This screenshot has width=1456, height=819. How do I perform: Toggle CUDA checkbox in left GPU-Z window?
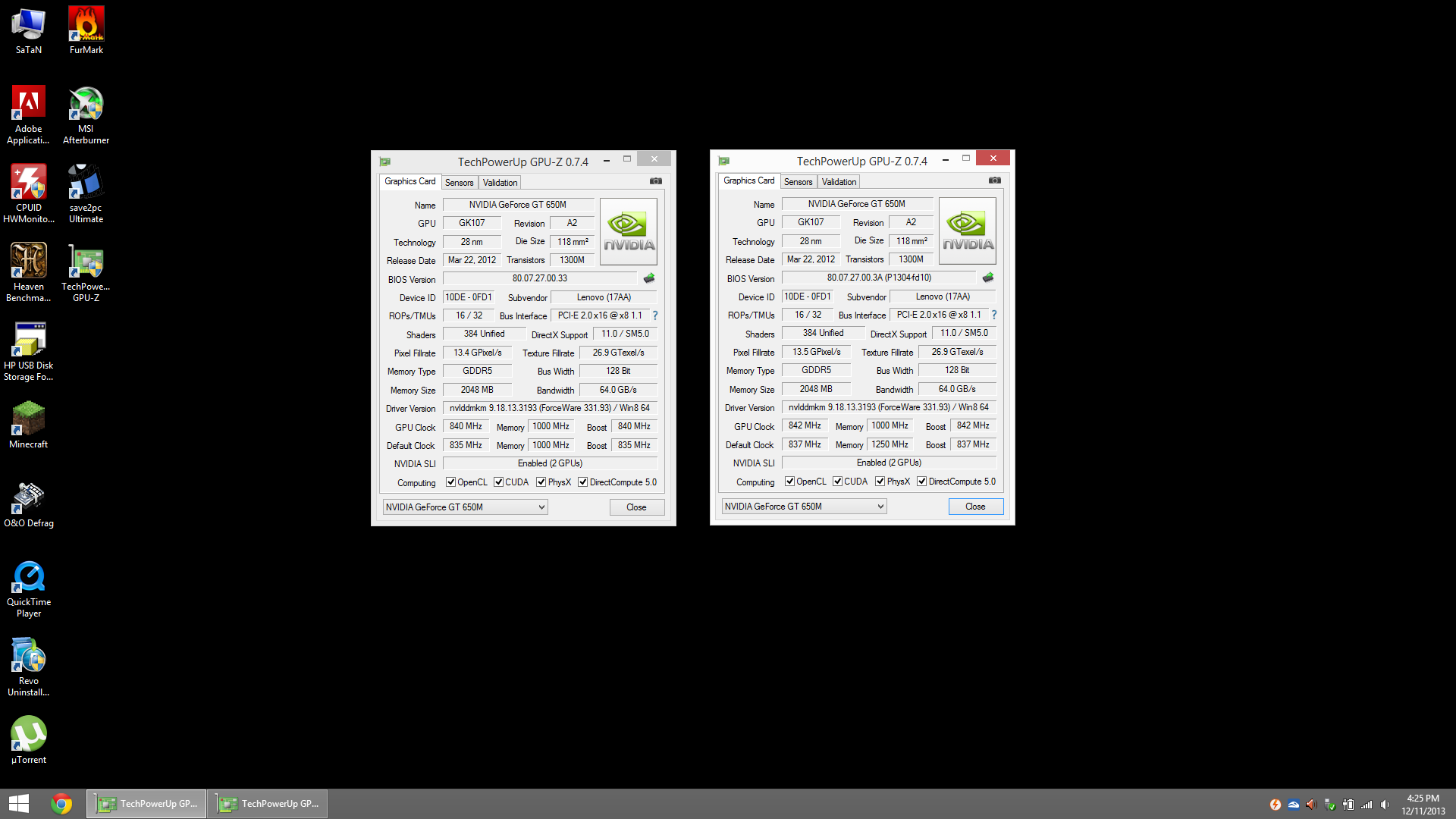pos(498,482)
